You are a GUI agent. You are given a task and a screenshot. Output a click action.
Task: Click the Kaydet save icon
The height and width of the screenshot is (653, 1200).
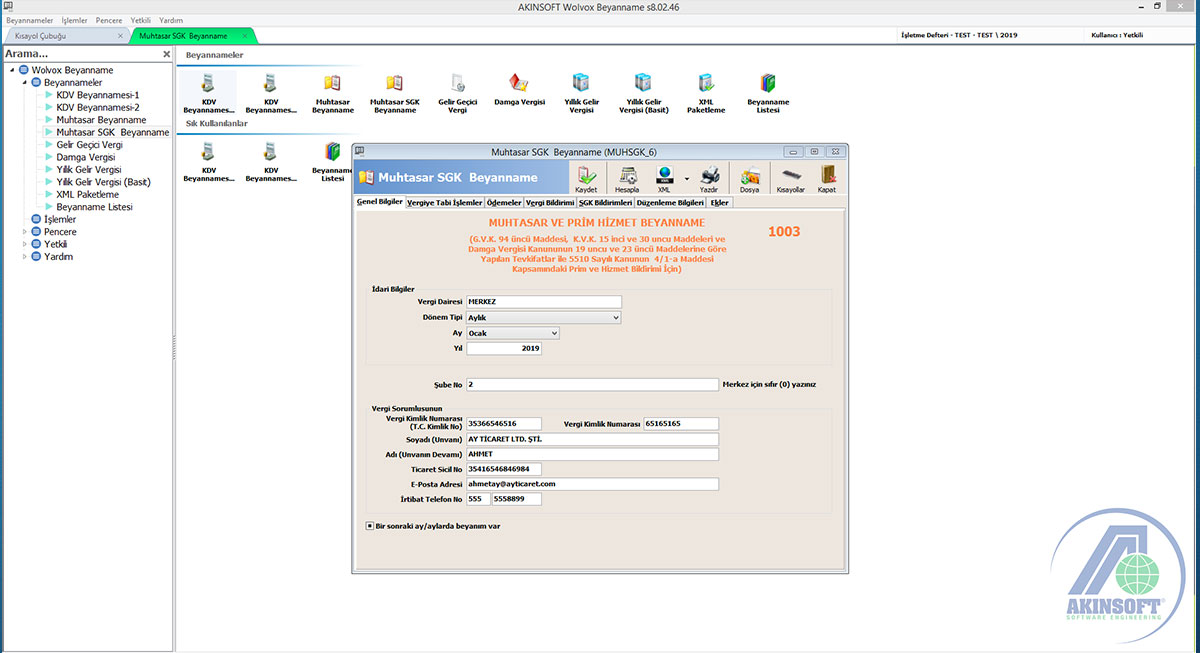(x=586, y=177)
